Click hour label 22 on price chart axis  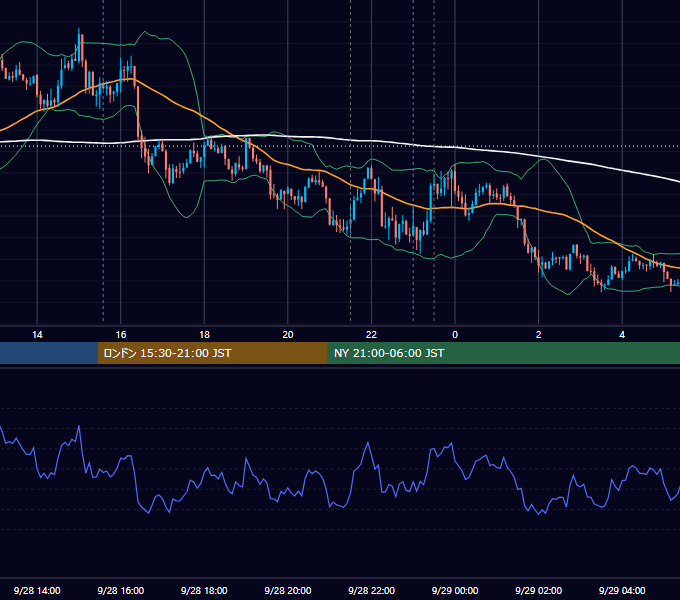point(371,335)
